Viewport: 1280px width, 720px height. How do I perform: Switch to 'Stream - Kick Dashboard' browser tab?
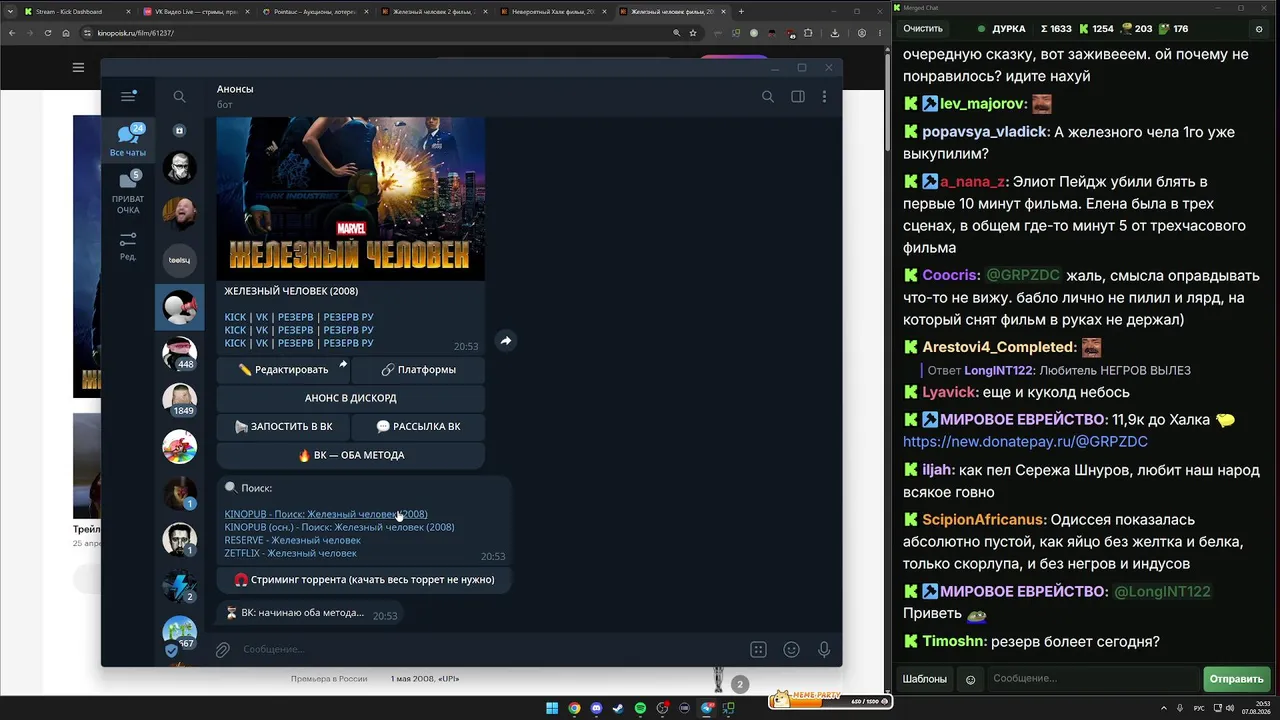(x=75, y=12)
